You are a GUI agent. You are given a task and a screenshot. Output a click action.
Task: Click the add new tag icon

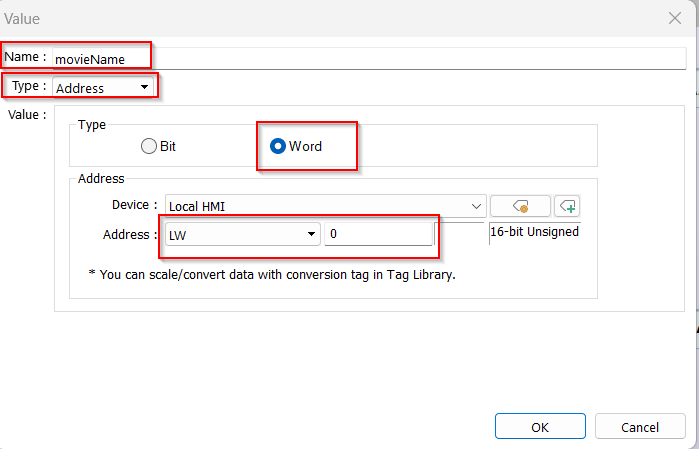[567, 206]
